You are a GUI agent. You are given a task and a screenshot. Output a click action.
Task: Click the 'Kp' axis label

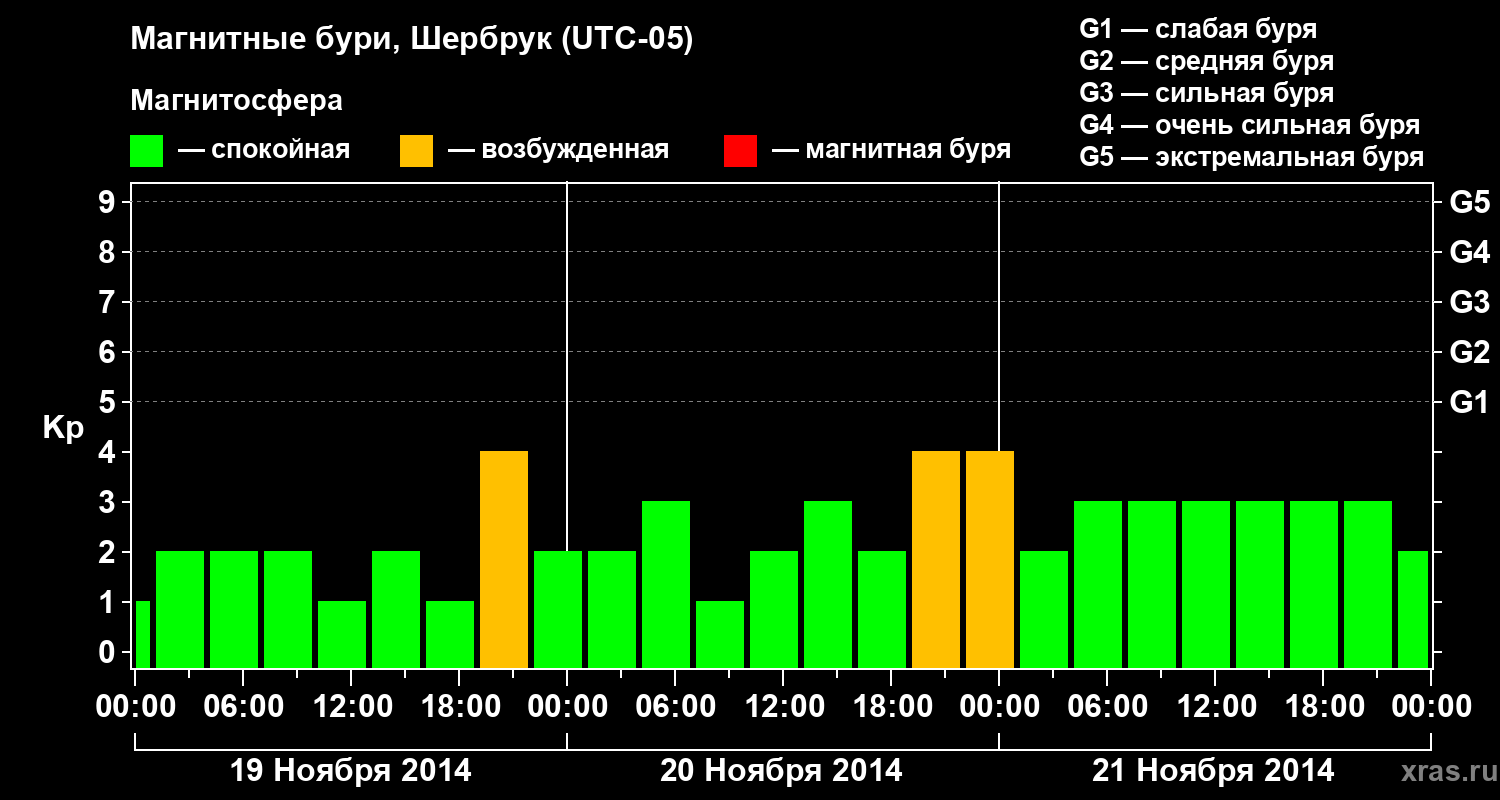63,428
